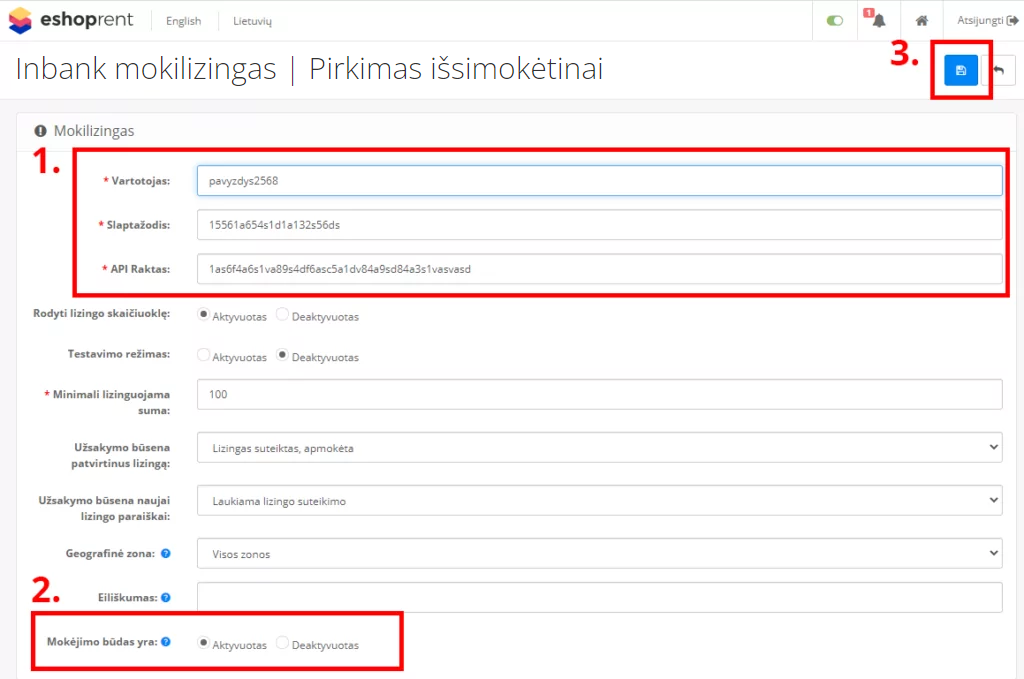This screenshot has width=1024, height=679.
Task: Select Deaktyvuotas for Mokėjimo būdas yra
Action: [x=282, y=643]
